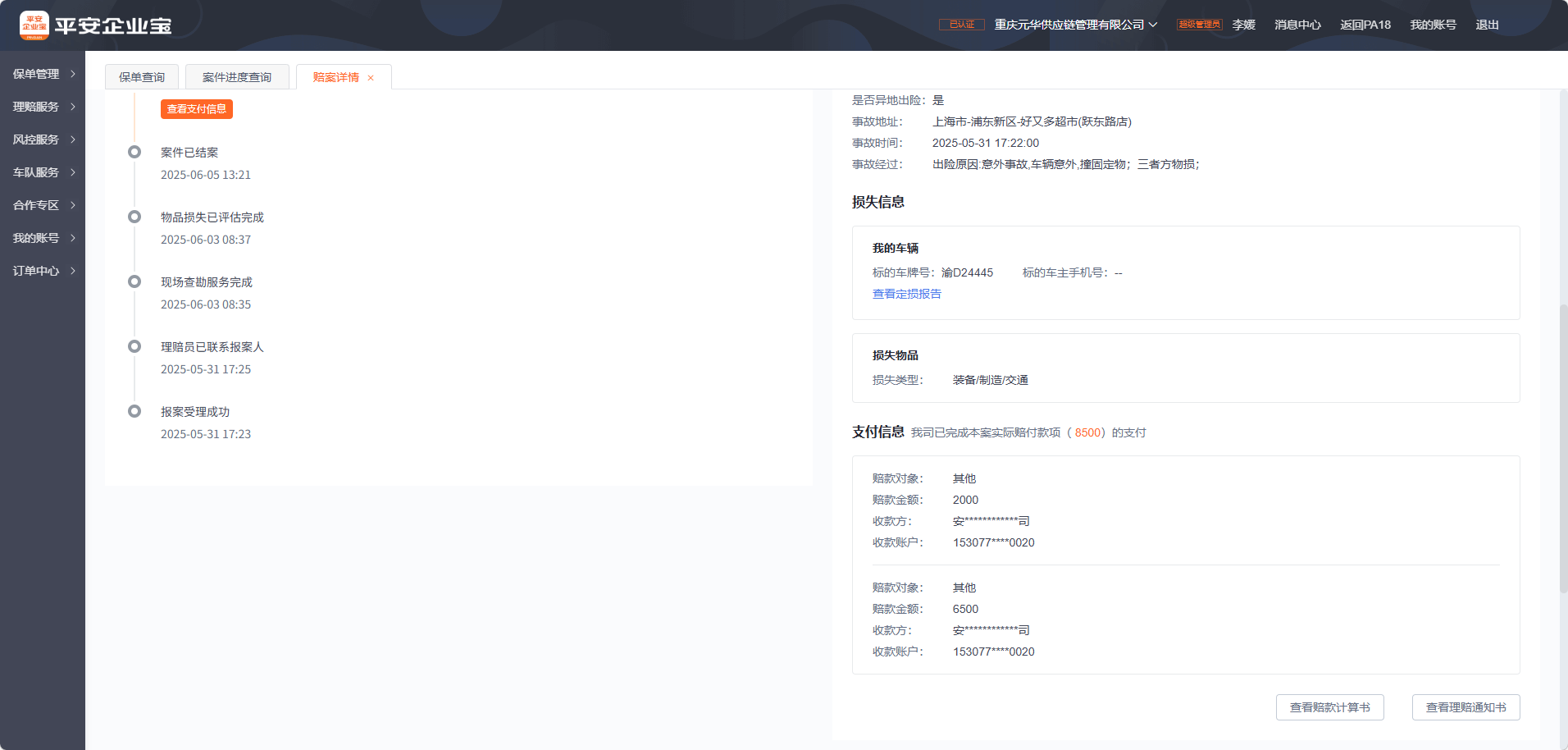
Task: Switch to the 案件进度查询 tab
Action: click(x=237, y=77)
